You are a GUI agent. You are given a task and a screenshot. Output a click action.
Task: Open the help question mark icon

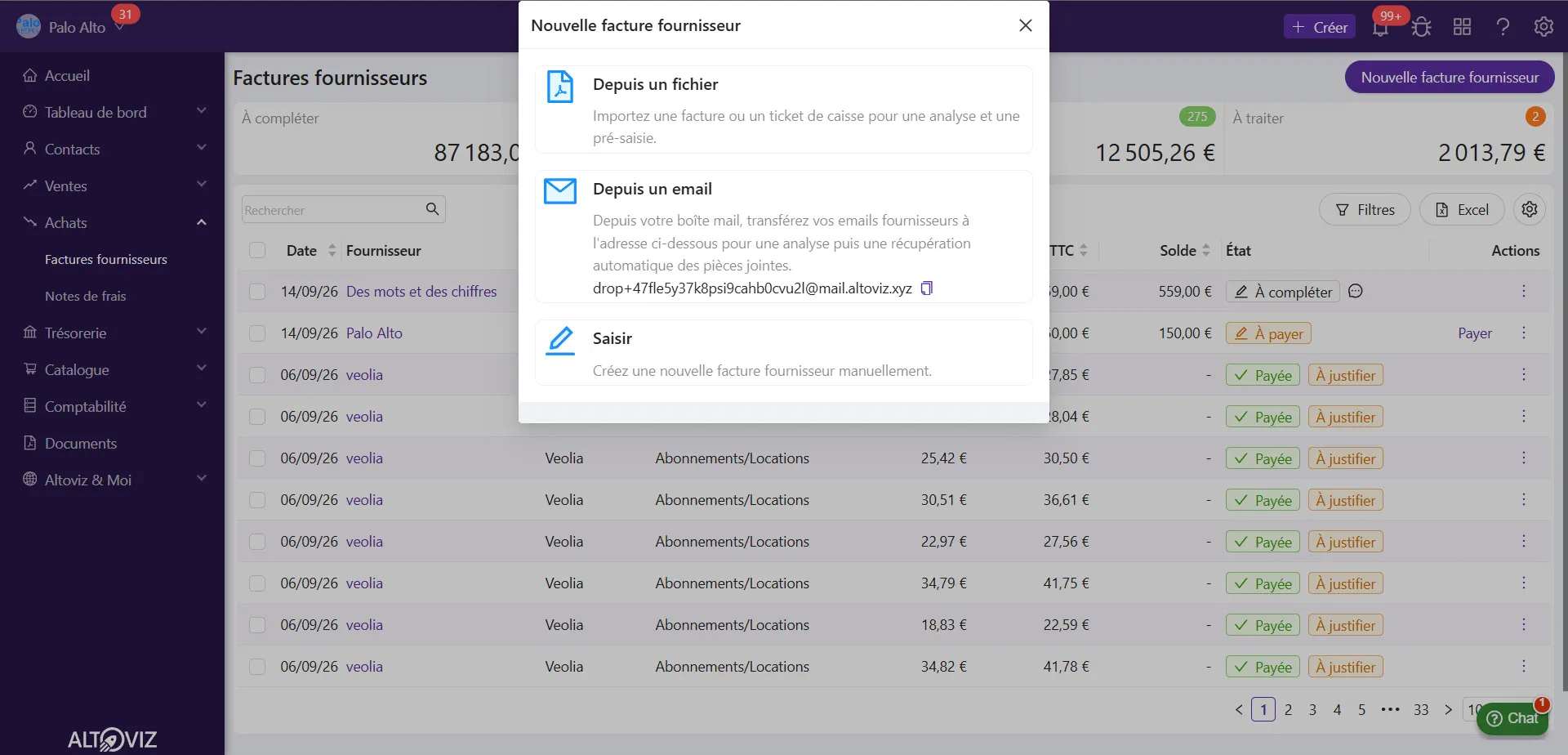(x=1503, y=27)
